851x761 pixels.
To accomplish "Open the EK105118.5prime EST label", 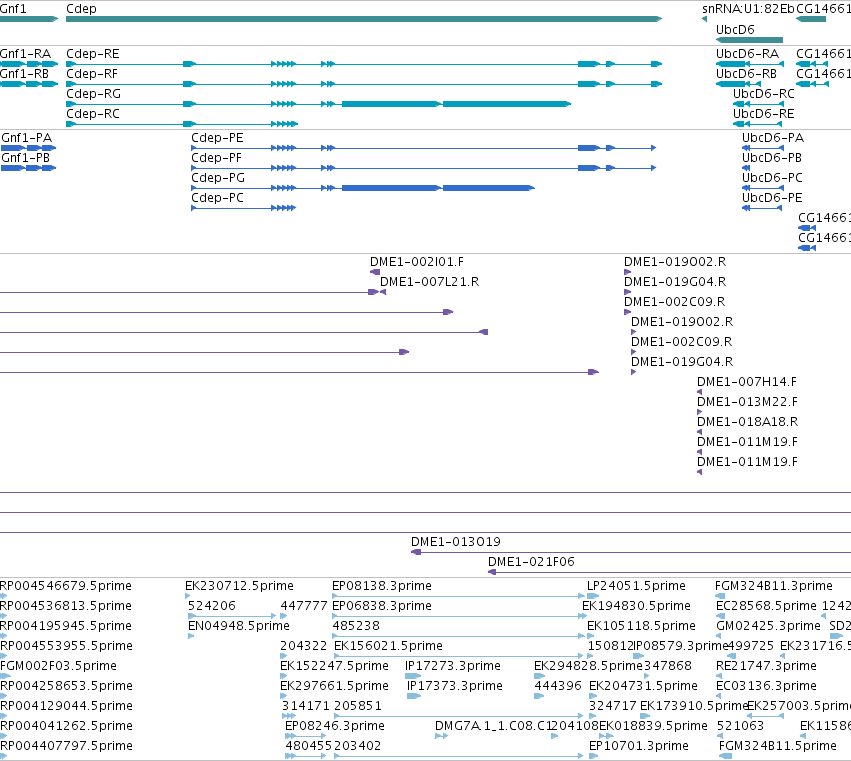I will tap(642, 626).
